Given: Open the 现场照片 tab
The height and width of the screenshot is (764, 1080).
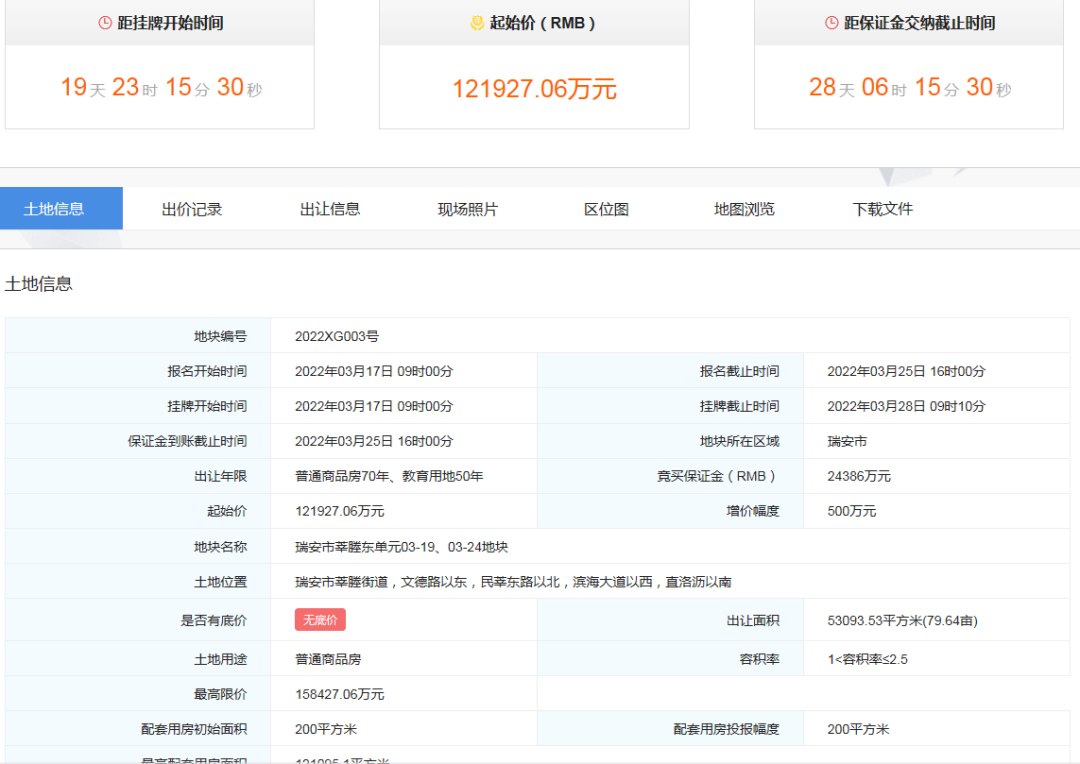Looking at the screenshot, I should tap(468, 209).
